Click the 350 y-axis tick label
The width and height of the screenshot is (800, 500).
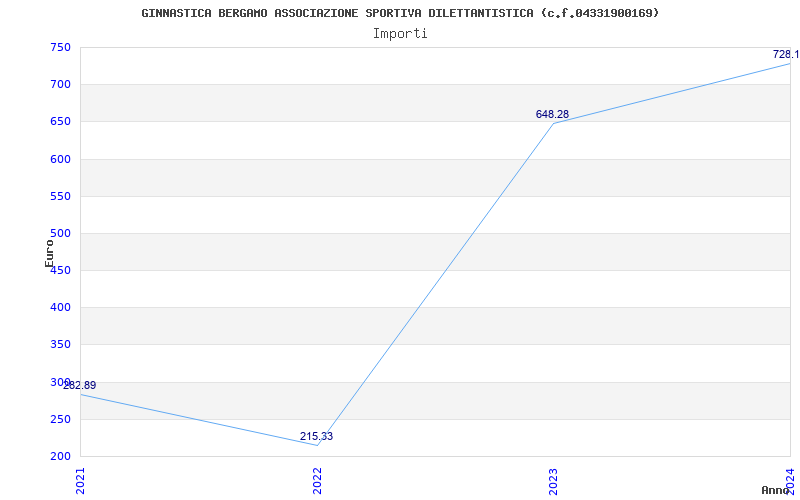click(60, 345)
